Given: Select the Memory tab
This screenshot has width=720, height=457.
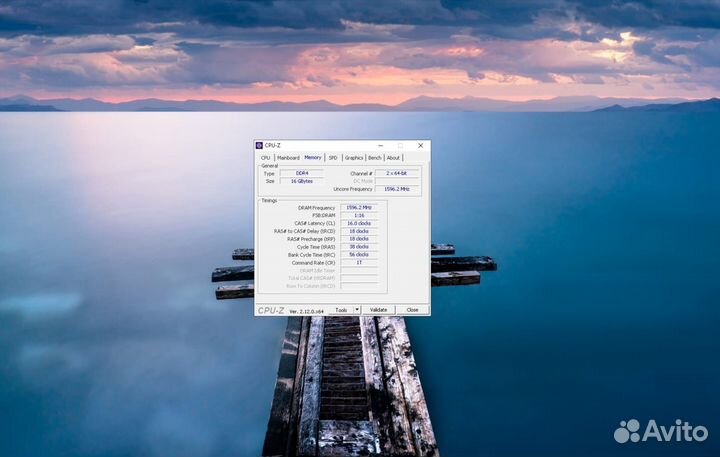Looking at the screenshot, I should [313, 157].
